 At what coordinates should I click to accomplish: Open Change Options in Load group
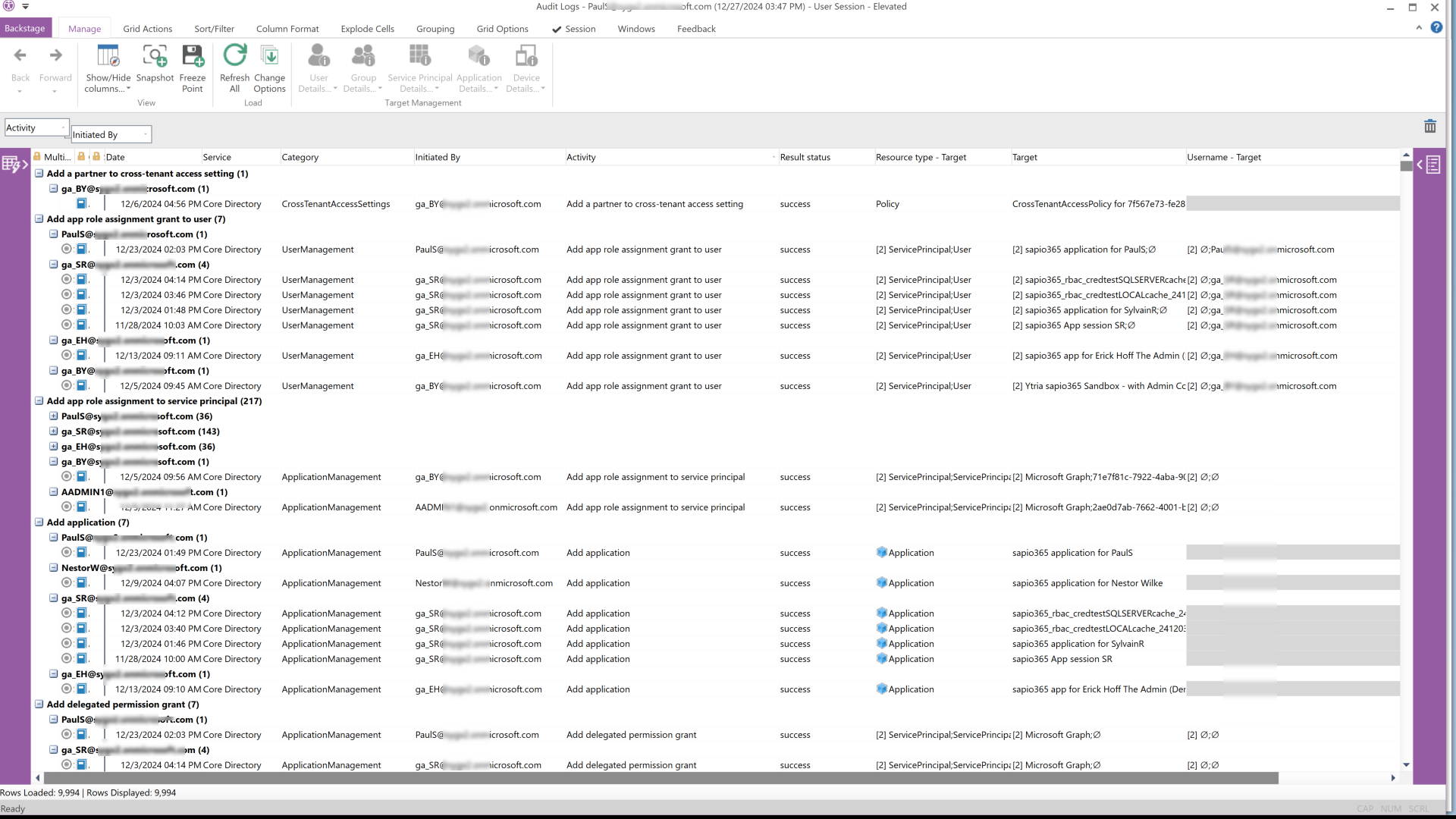tap(269, 57)
